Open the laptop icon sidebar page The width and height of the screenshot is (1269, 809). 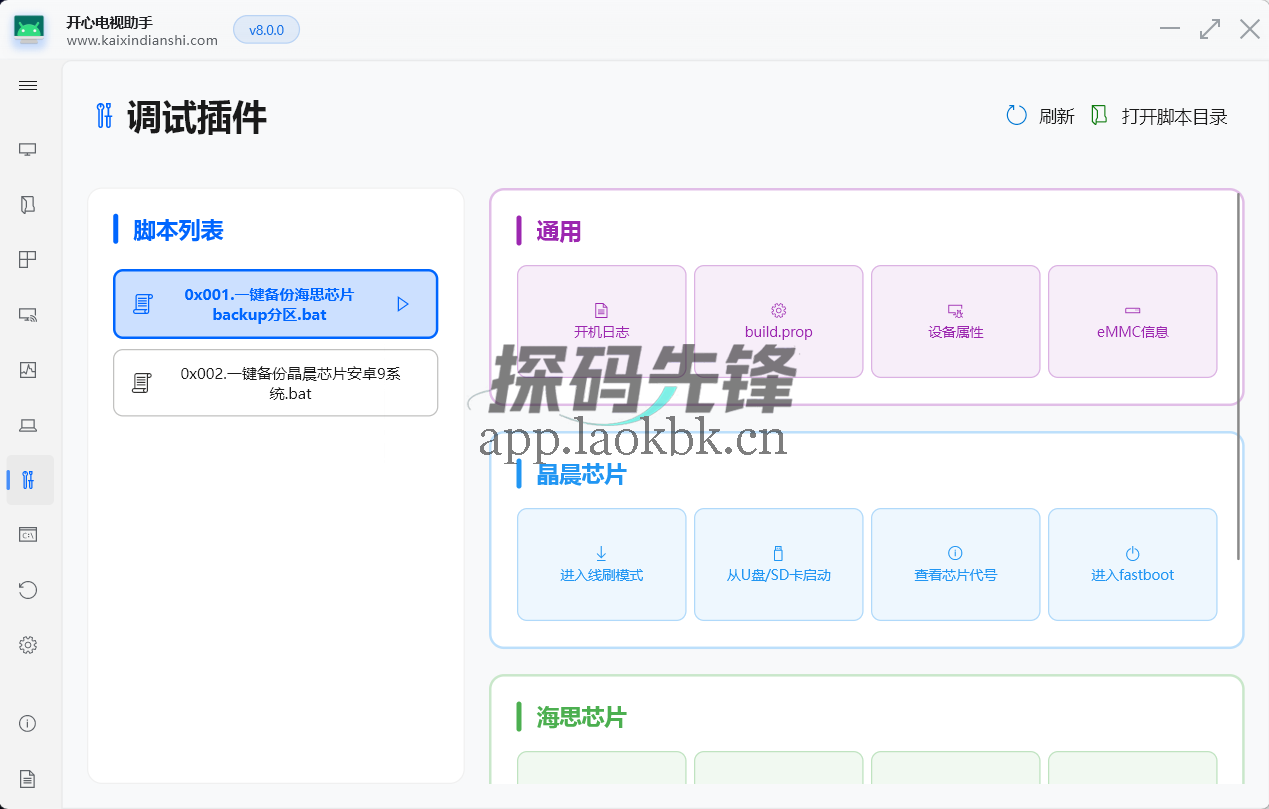(x=28, y=425)
